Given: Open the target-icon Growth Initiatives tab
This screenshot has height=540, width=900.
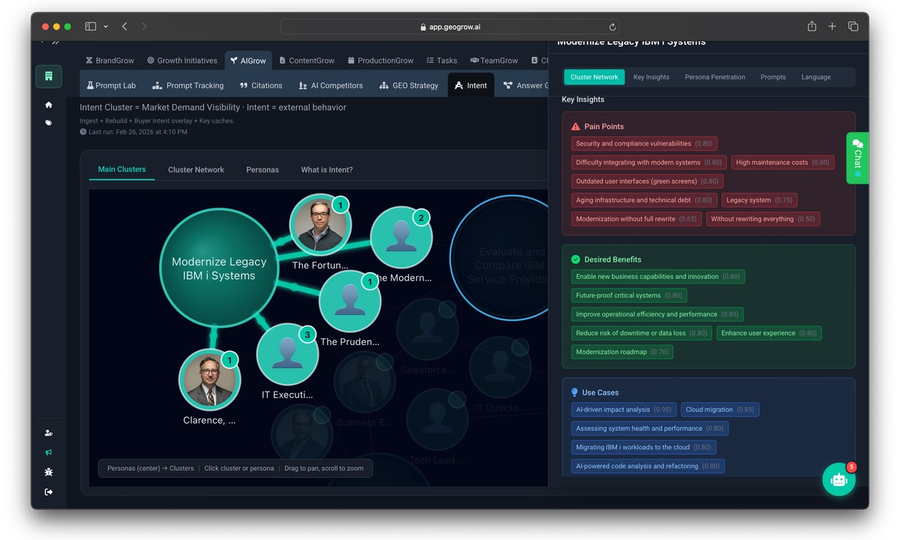Looking at the screenshot, I should point(182,60).
